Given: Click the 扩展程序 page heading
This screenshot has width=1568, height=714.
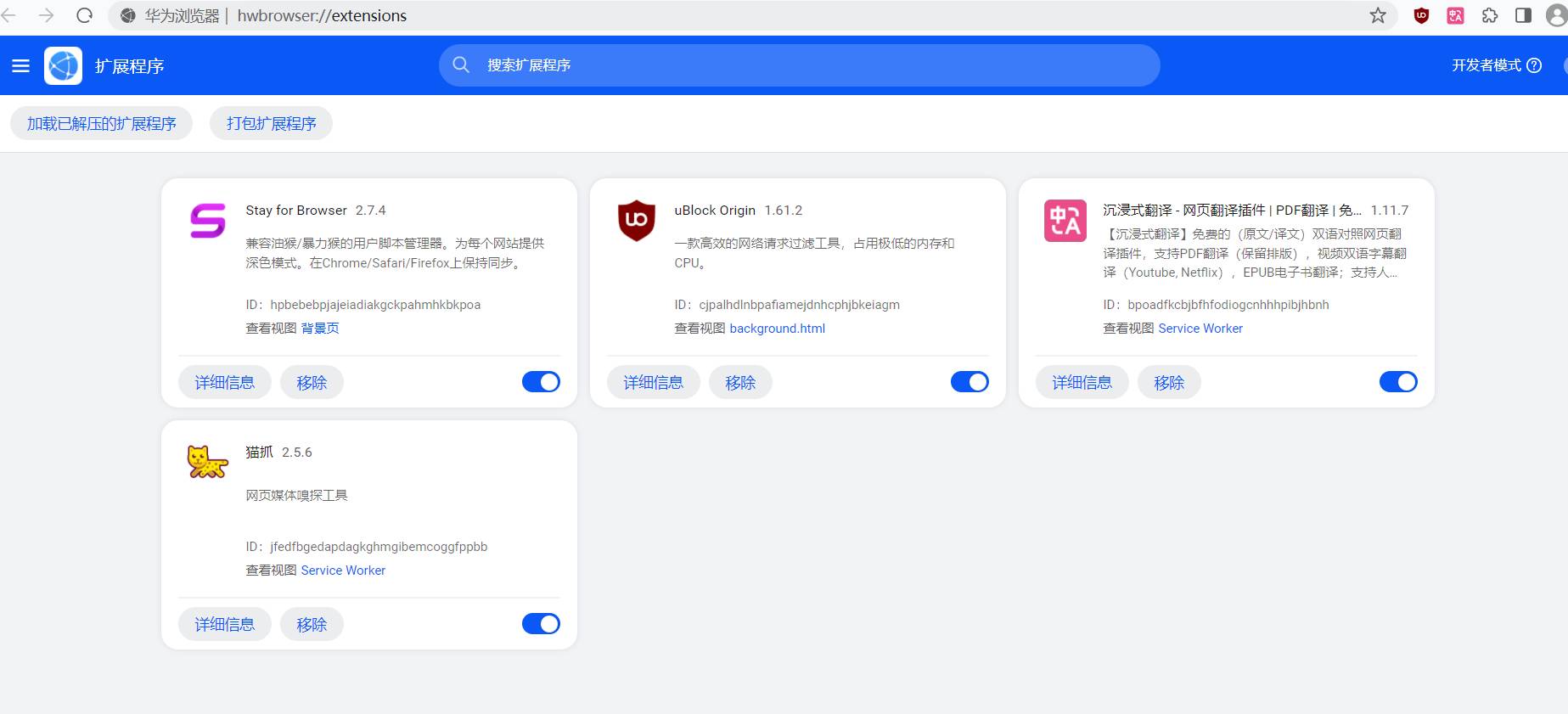Looking at the screenshot, I should coord(129,66).
